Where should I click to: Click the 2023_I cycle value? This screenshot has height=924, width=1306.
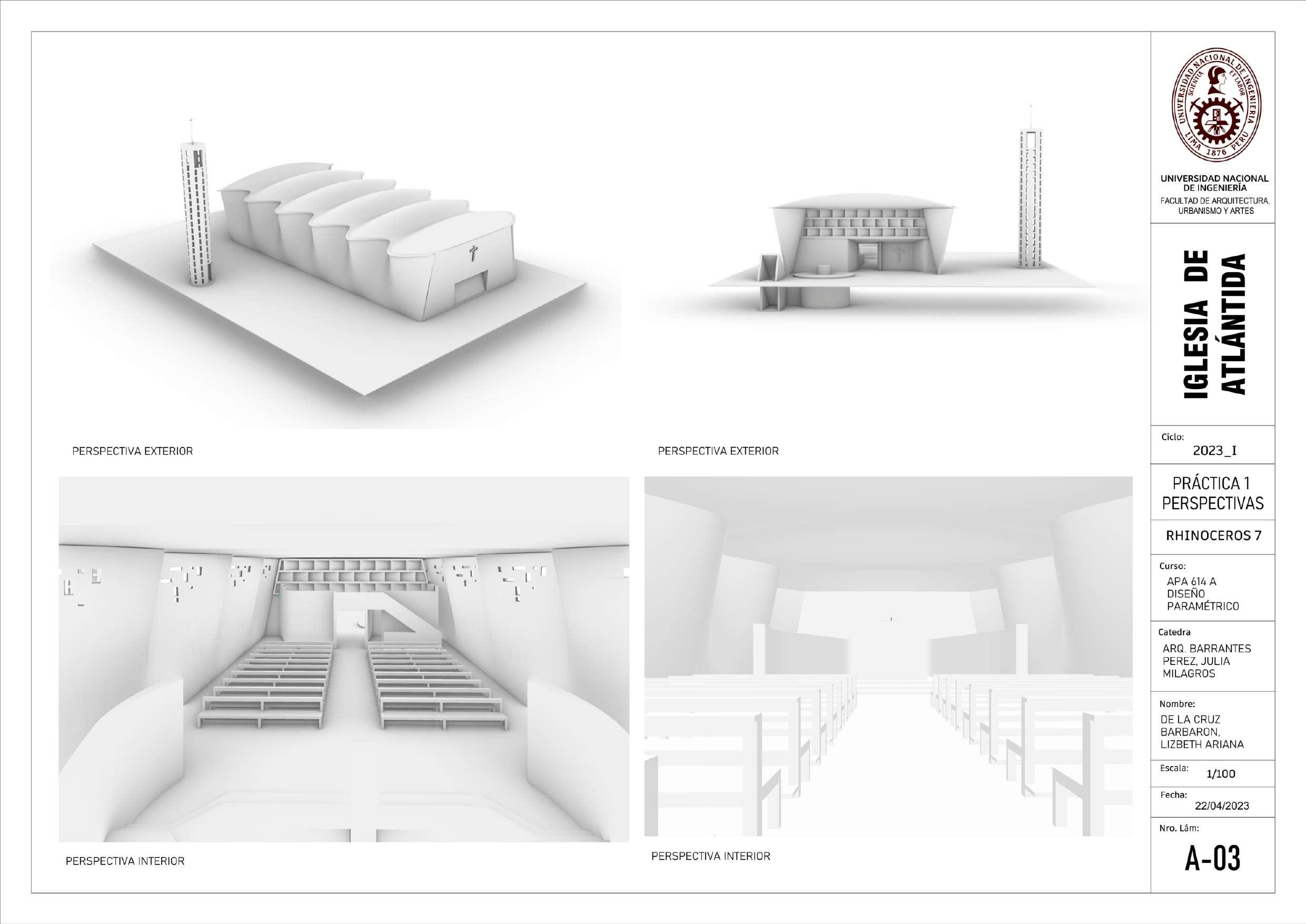1214,451
